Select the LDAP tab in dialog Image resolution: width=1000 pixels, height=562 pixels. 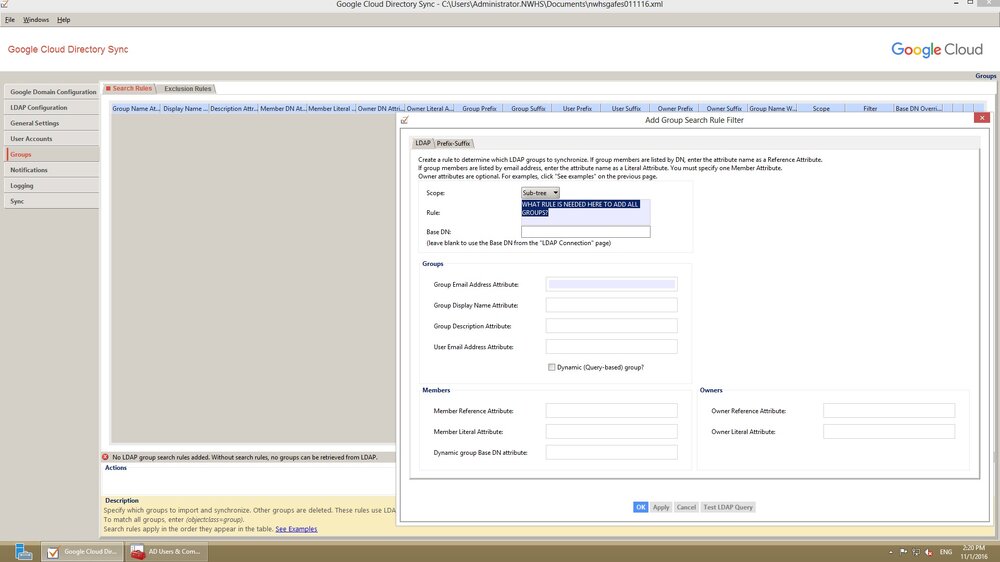click(x=422, y=143)
